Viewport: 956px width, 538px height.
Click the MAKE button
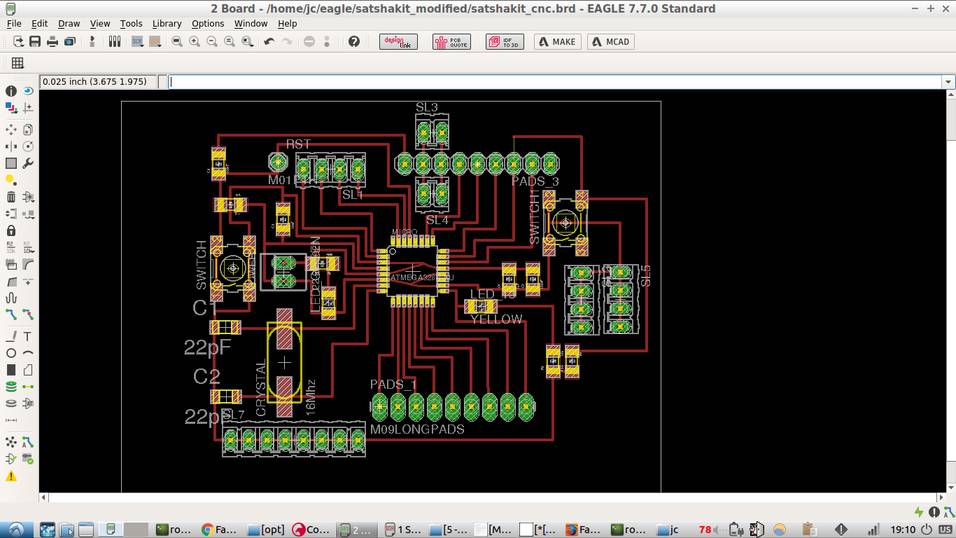[x=557, y=41]
